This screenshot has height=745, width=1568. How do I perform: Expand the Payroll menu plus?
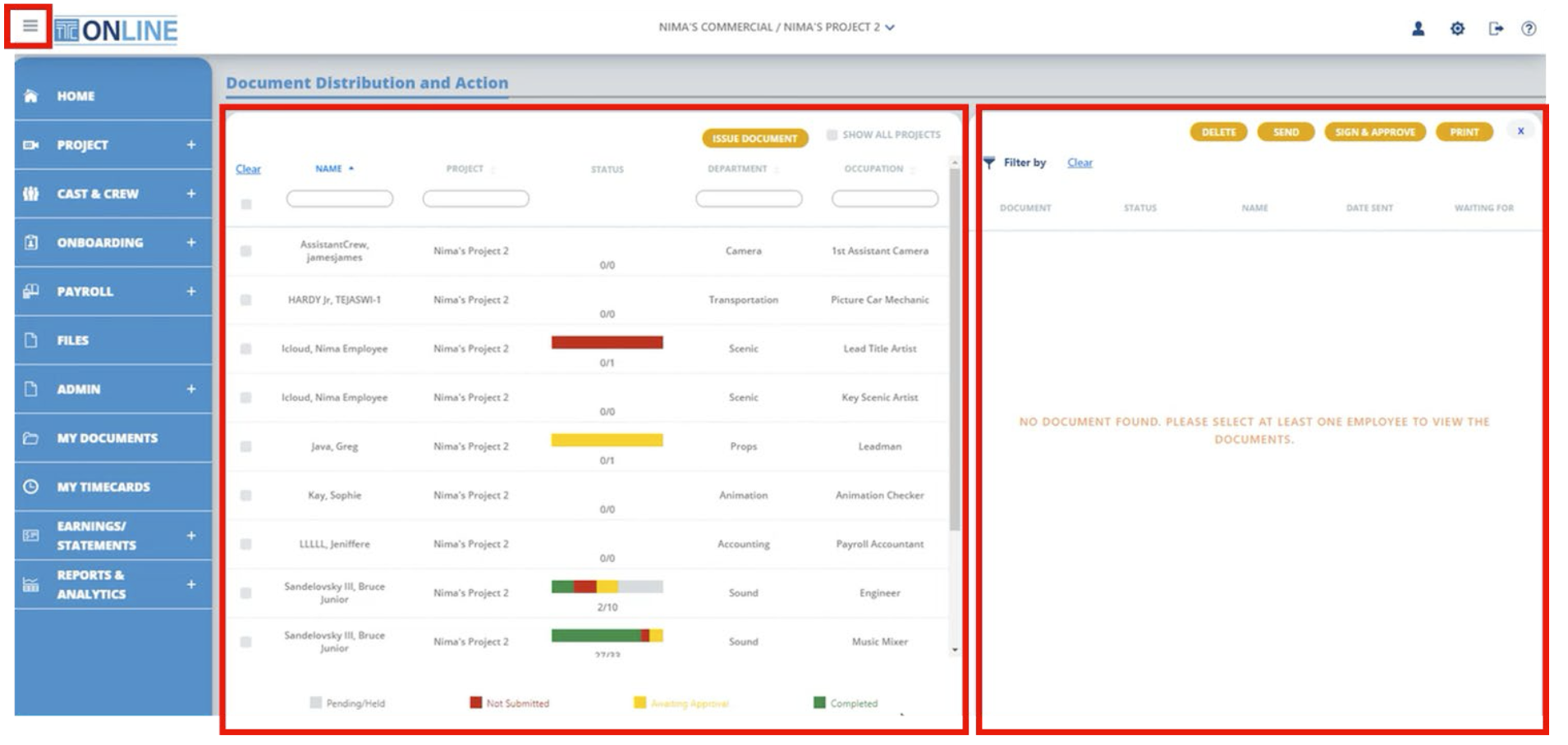click(x=191, y=291)
